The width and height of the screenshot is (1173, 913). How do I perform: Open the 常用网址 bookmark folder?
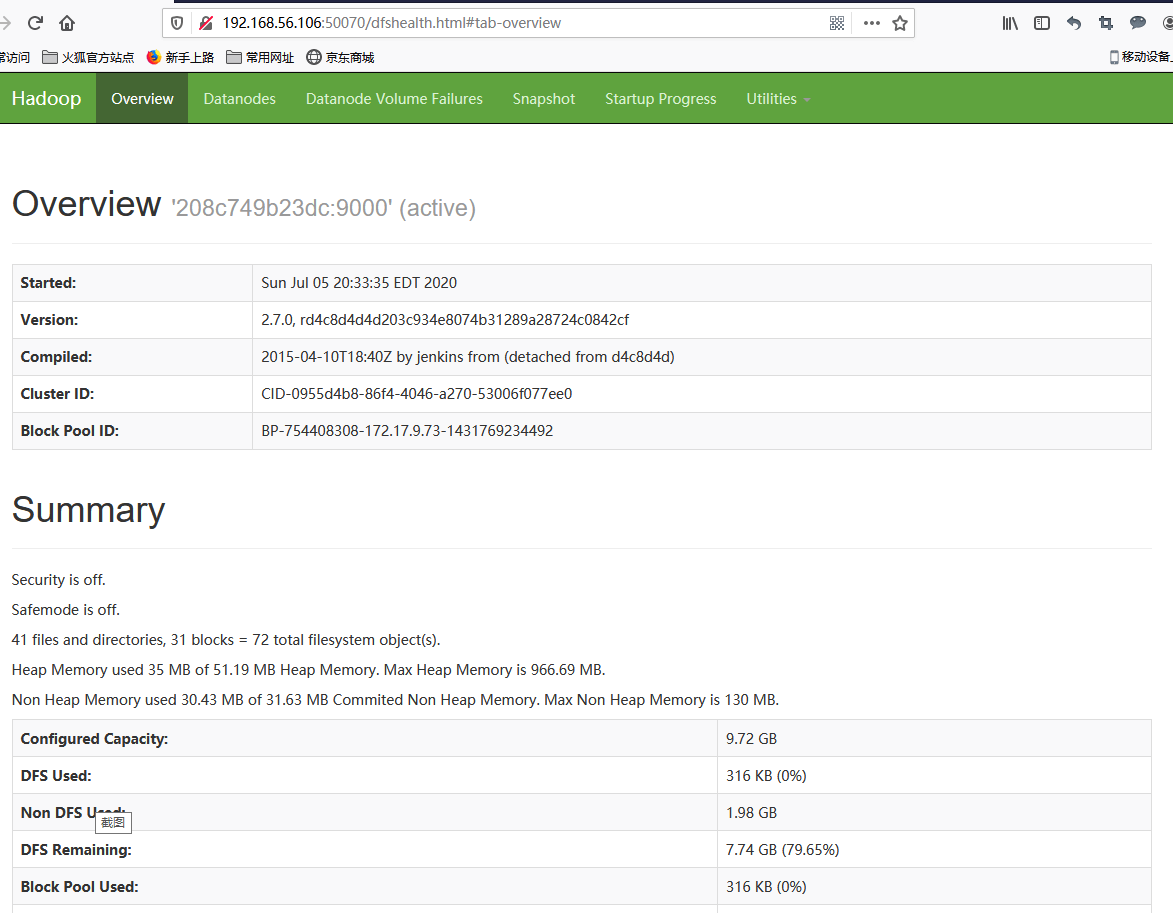click(x=260, y=57)
